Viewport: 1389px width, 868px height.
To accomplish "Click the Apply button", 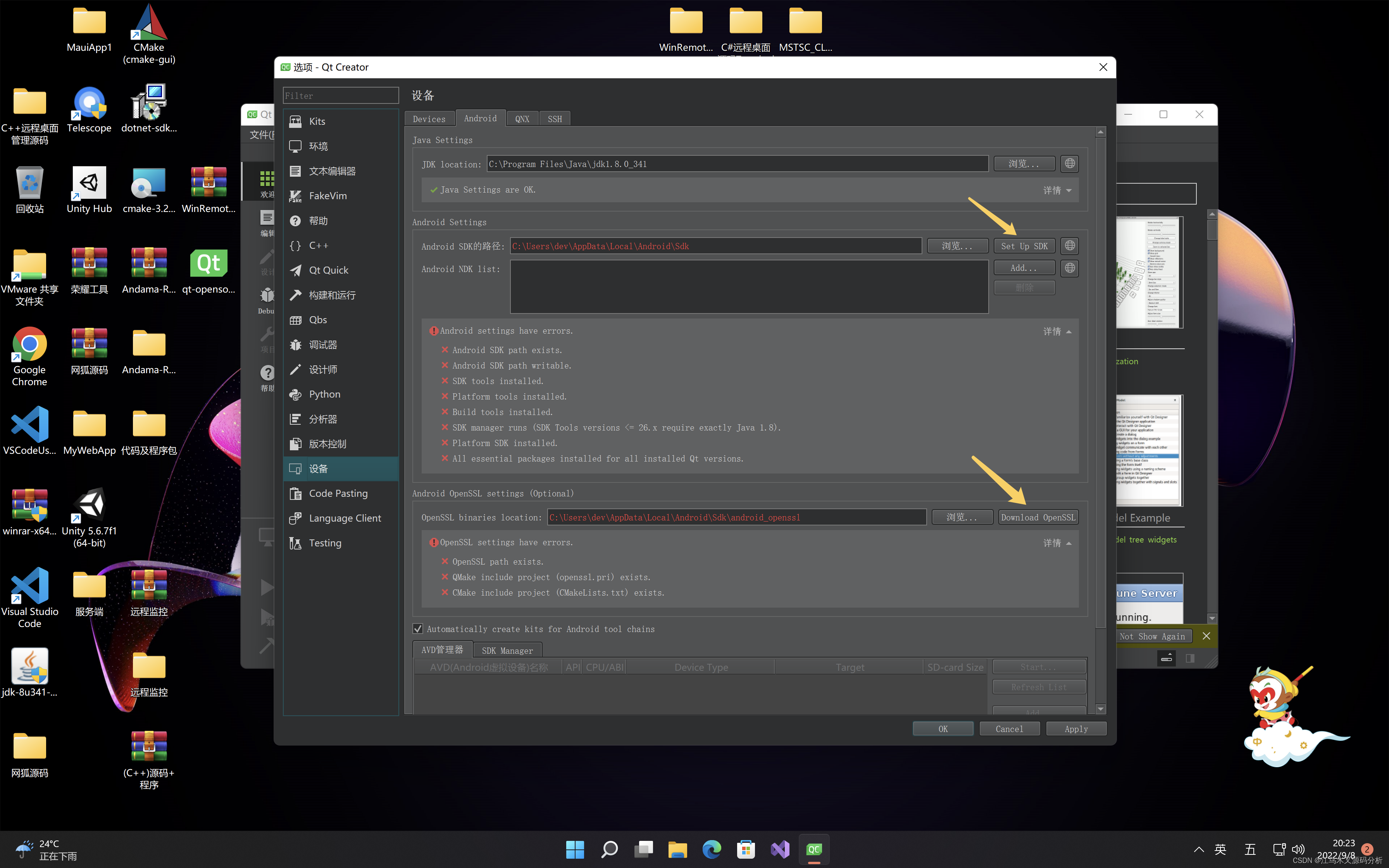I will [x=1075, y=728].
